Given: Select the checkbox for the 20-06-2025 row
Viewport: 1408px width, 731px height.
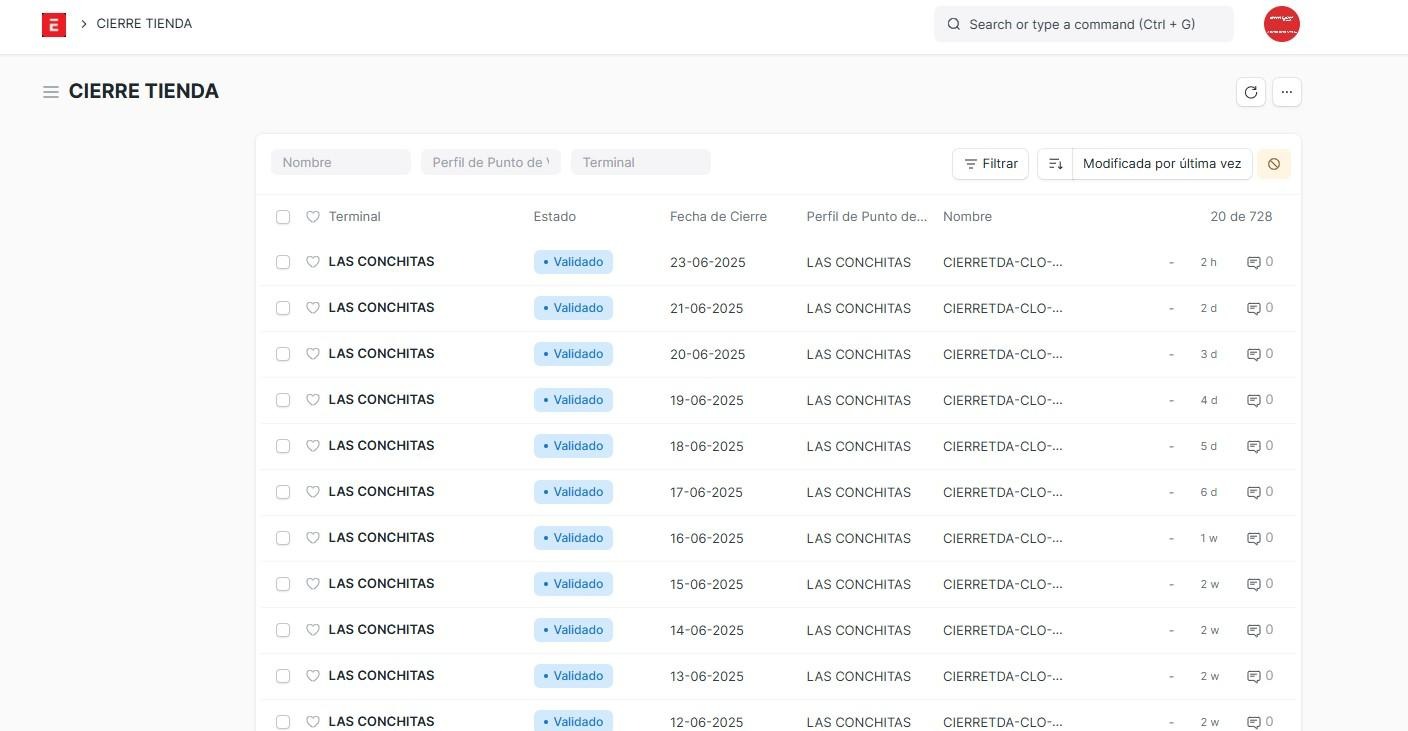Looking at the screenshot, I should [283, 354].
